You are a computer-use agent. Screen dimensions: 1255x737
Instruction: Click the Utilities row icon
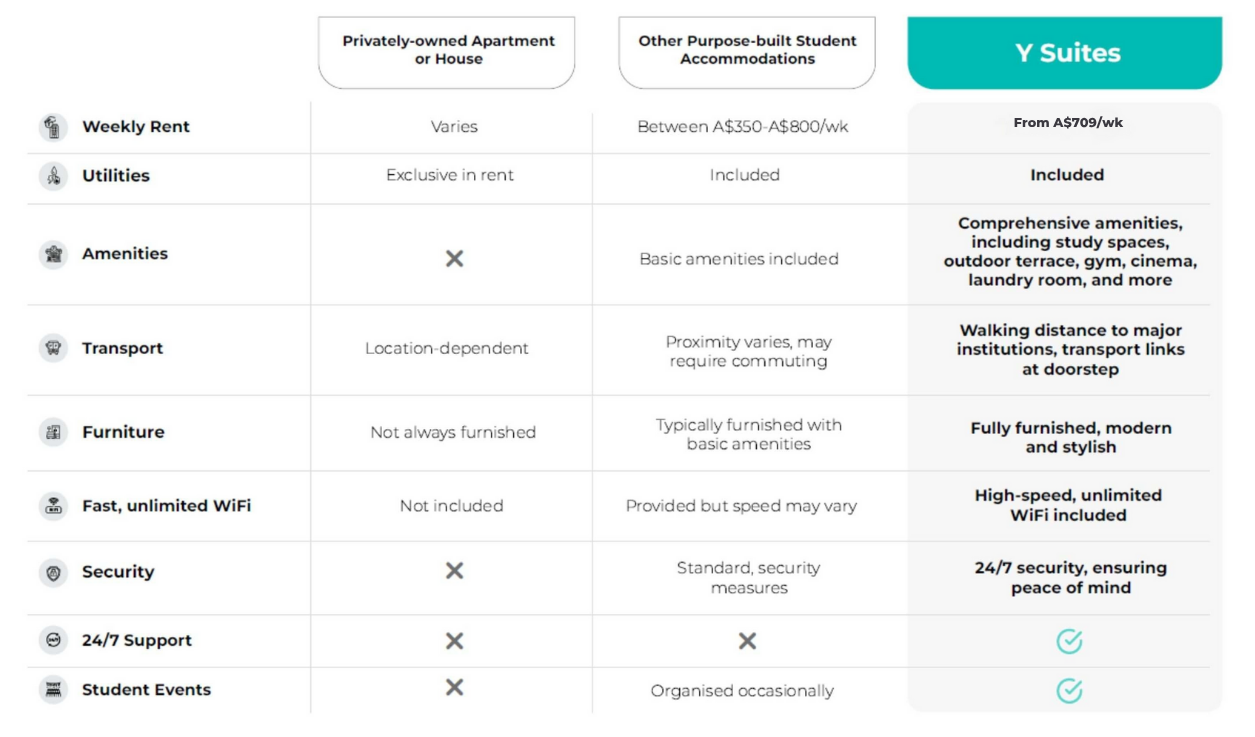click(53, 176)
